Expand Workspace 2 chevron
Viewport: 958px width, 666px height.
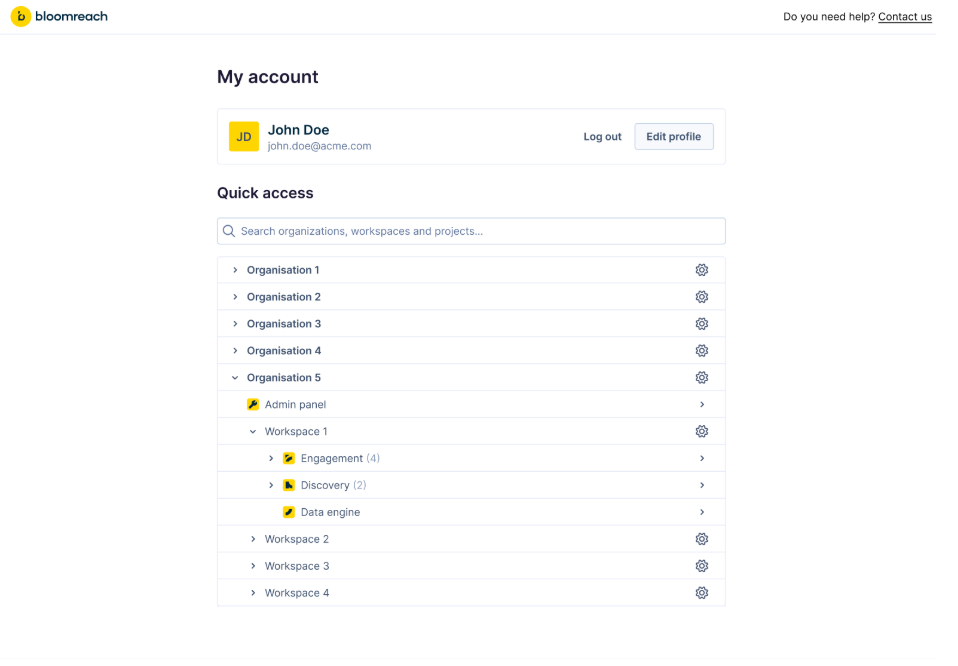[x=253, y=539]
